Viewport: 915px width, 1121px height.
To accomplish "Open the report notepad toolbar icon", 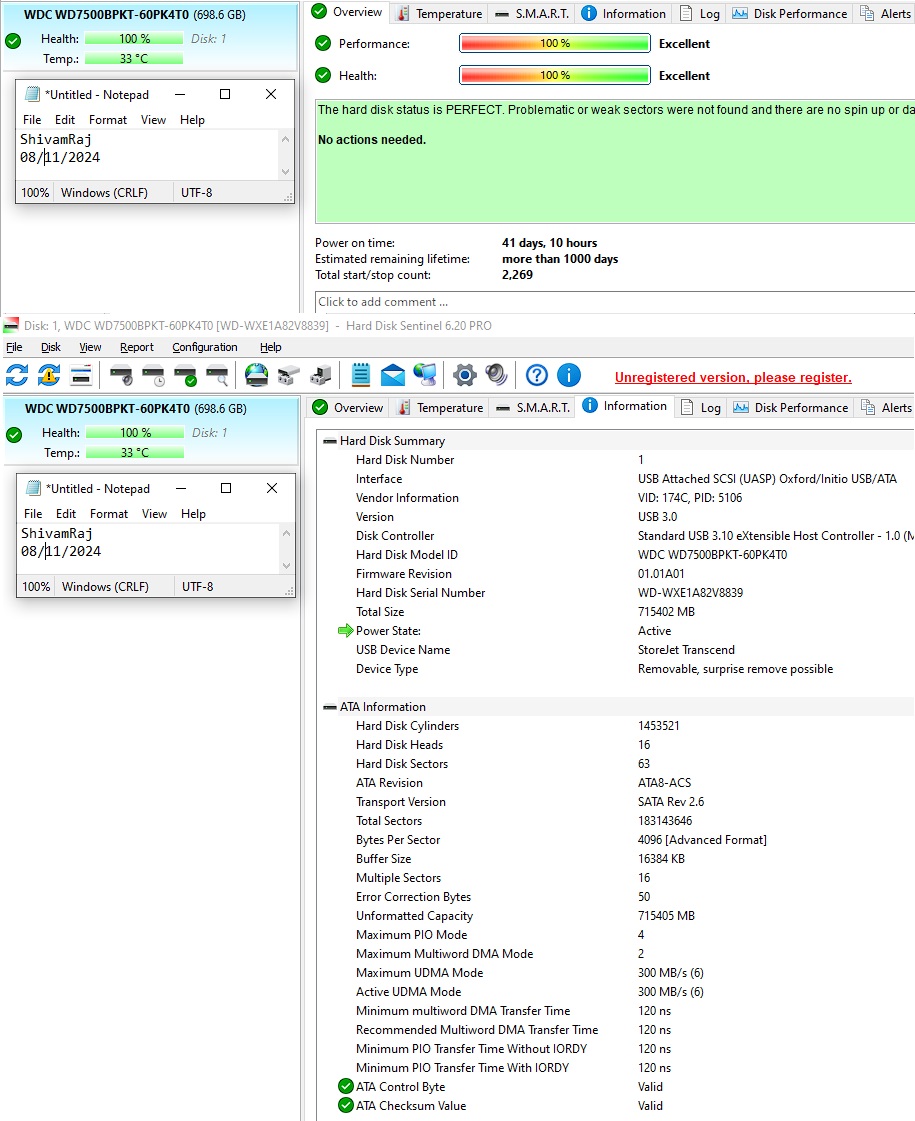I will [x=361, y=375].
